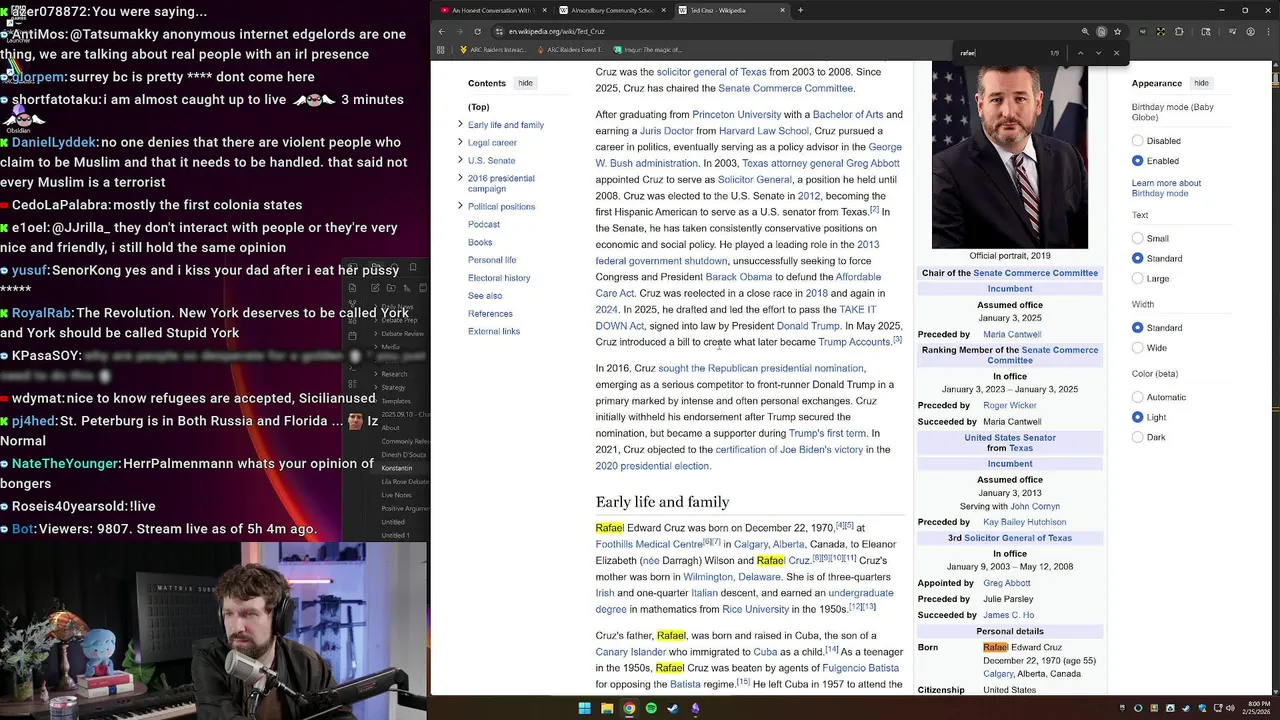The width and height of the screenshot is (1280, 720).
Task: Open ARC Raiders Interactive bookmark
Action: click(x=493, y=49)
